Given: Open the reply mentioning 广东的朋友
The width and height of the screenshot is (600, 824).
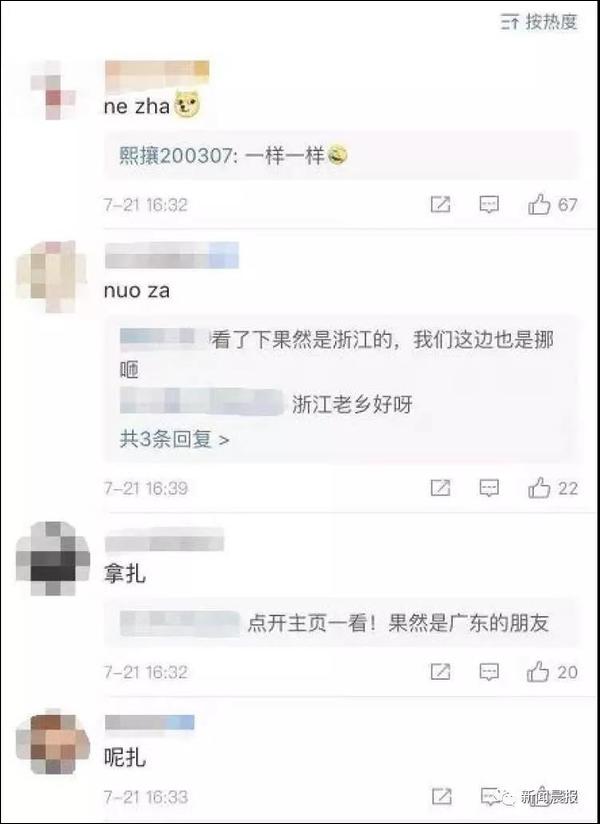Looking at the screenshot, I should coord(335,623).
